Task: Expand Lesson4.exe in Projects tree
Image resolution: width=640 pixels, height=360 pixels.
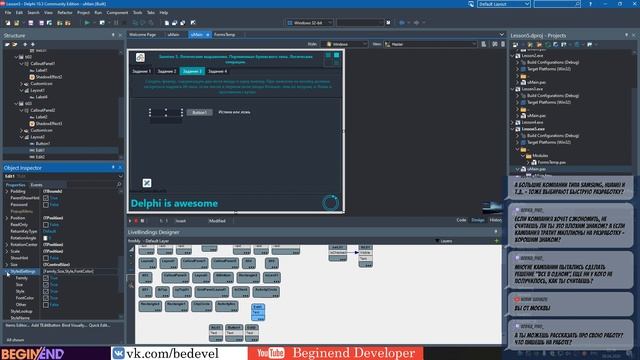Action: coord(513,122)
